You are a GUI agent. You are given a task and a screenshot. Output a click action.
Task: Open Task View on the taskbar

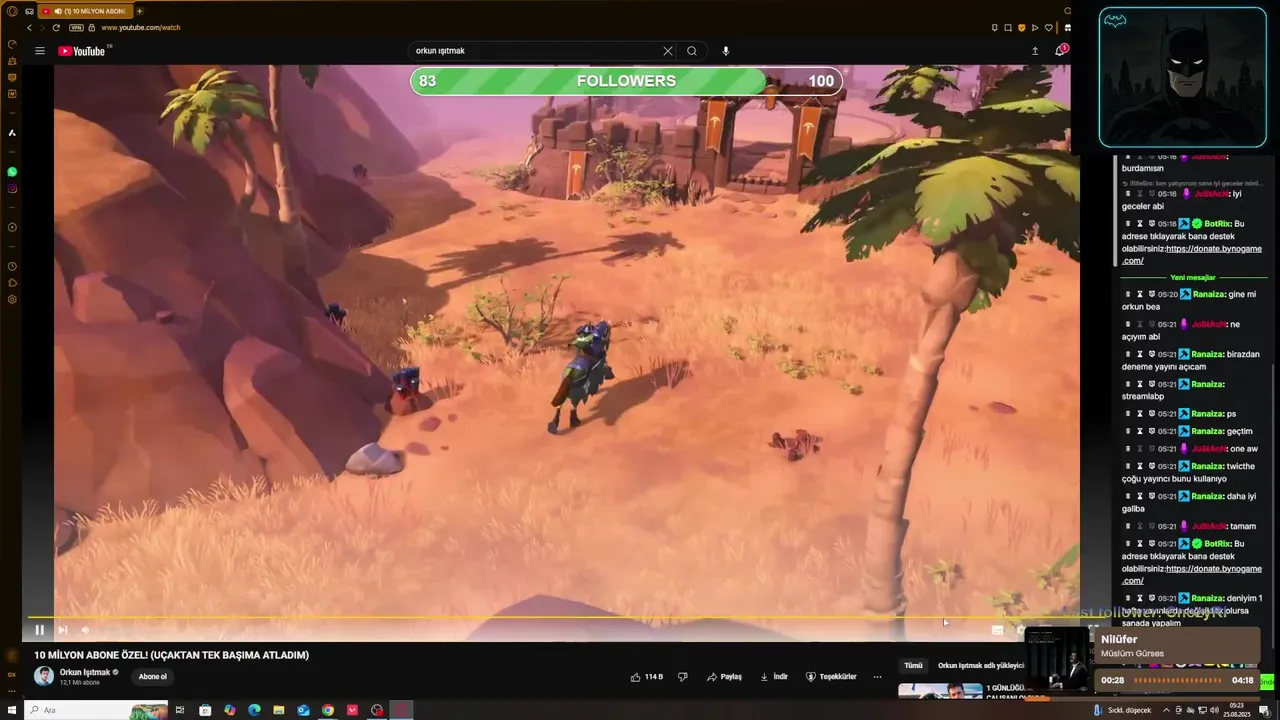(x=180, y=710)
